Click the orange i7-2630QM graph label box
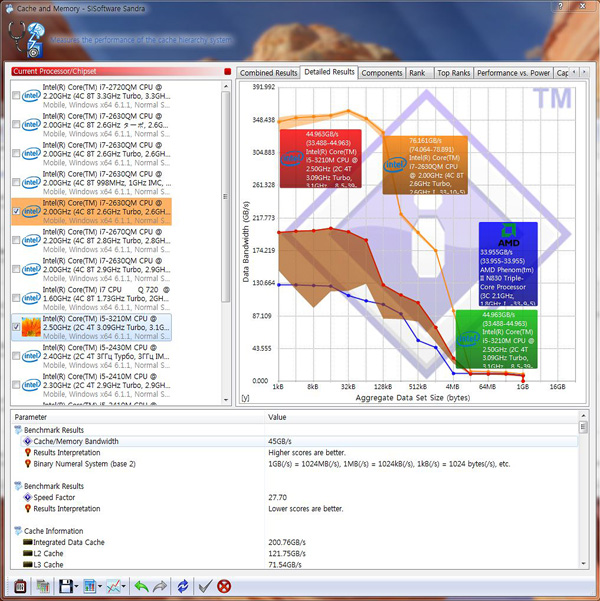 (425, 165)
